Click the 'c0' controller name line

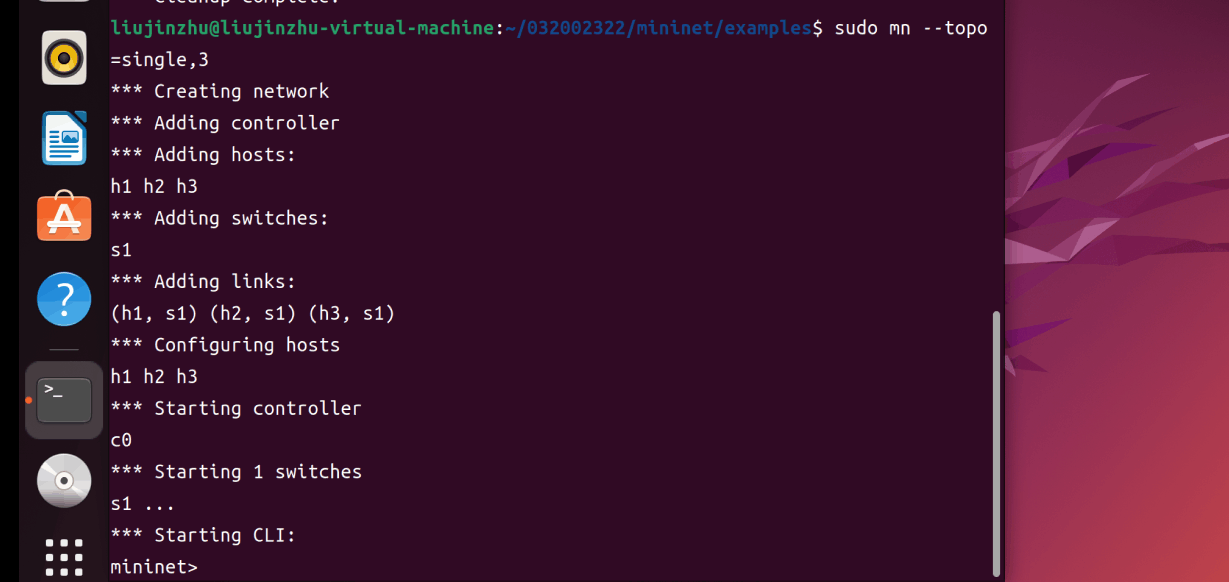pos(121,440)
